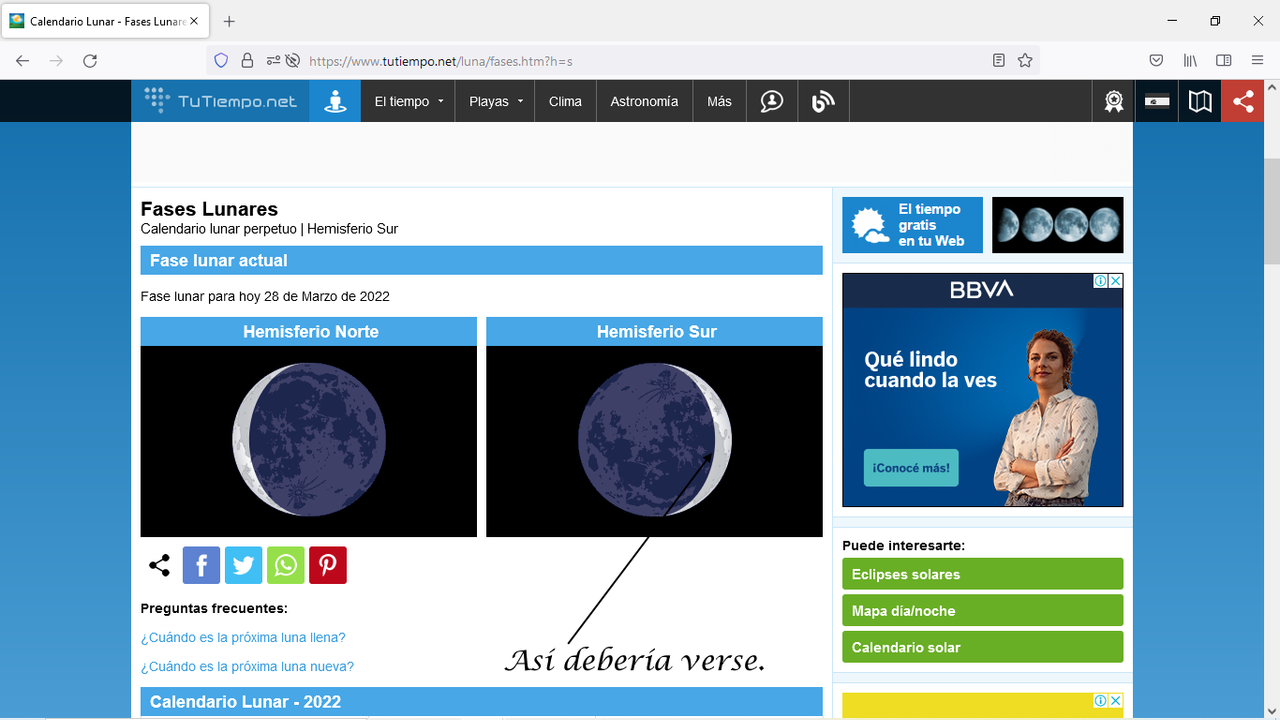Viewport: 1280px width, 720px height.
Task: Close the BBVA ad with X icon
Action: click(1116, 281)
